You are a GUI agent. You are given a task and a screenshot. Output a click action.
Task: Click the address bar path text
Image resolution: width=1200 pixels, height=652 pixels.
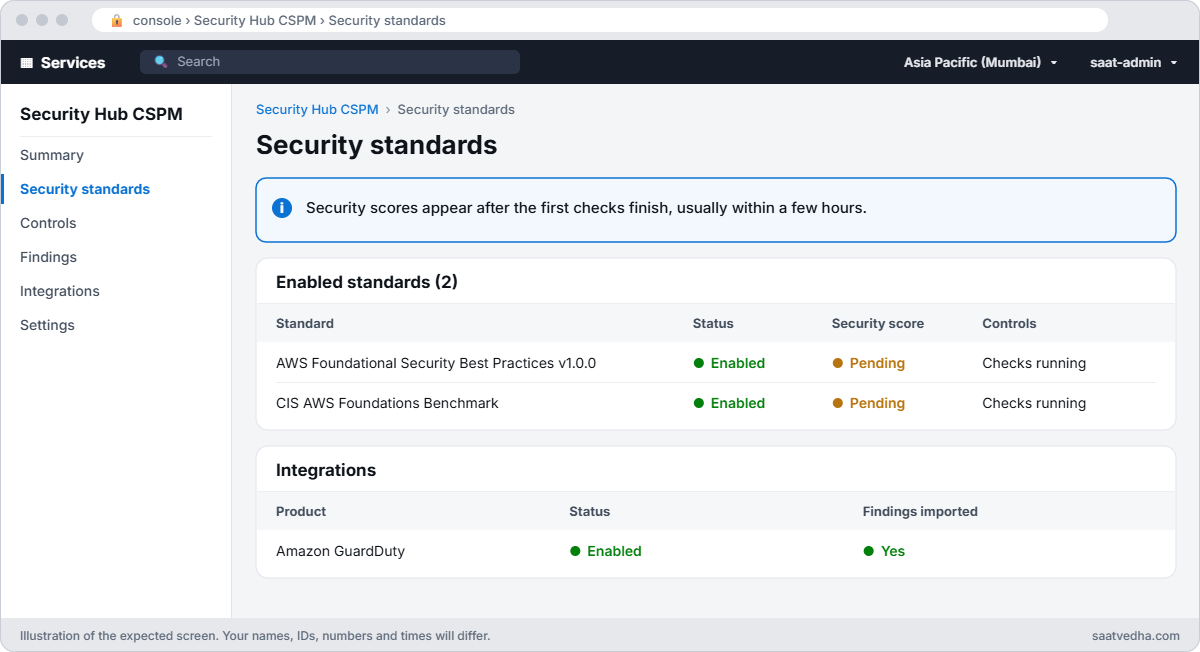click(x=289, y=20)
